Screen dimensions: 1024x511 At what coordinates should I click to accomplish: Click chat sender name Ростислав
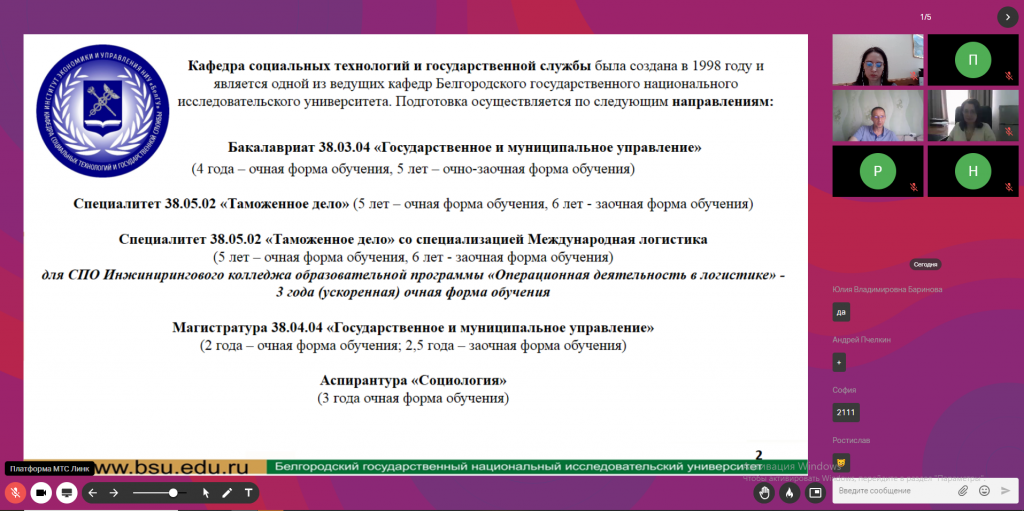(852, 440)
